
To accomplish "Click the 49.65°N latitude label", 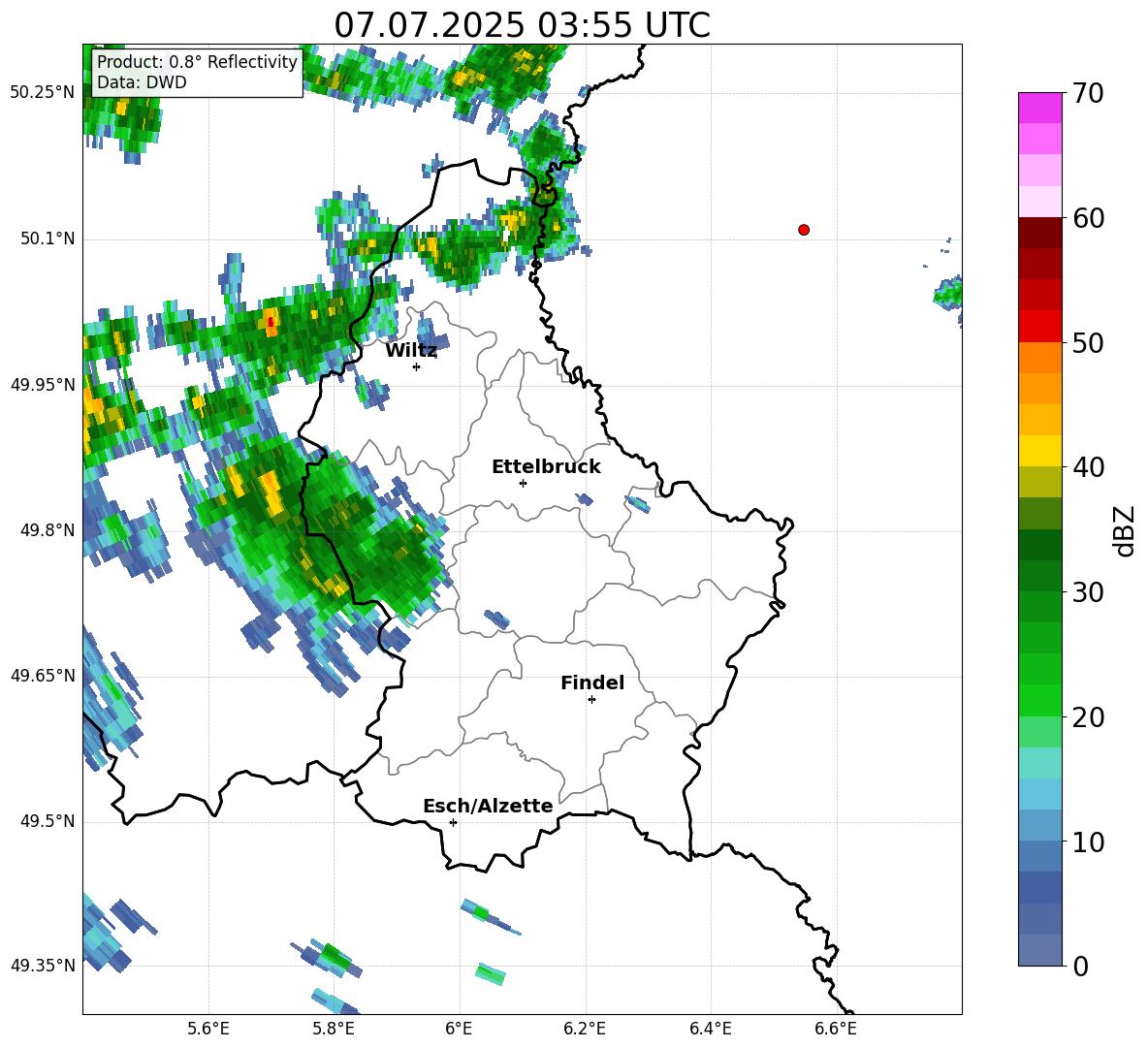I will 43,676.
